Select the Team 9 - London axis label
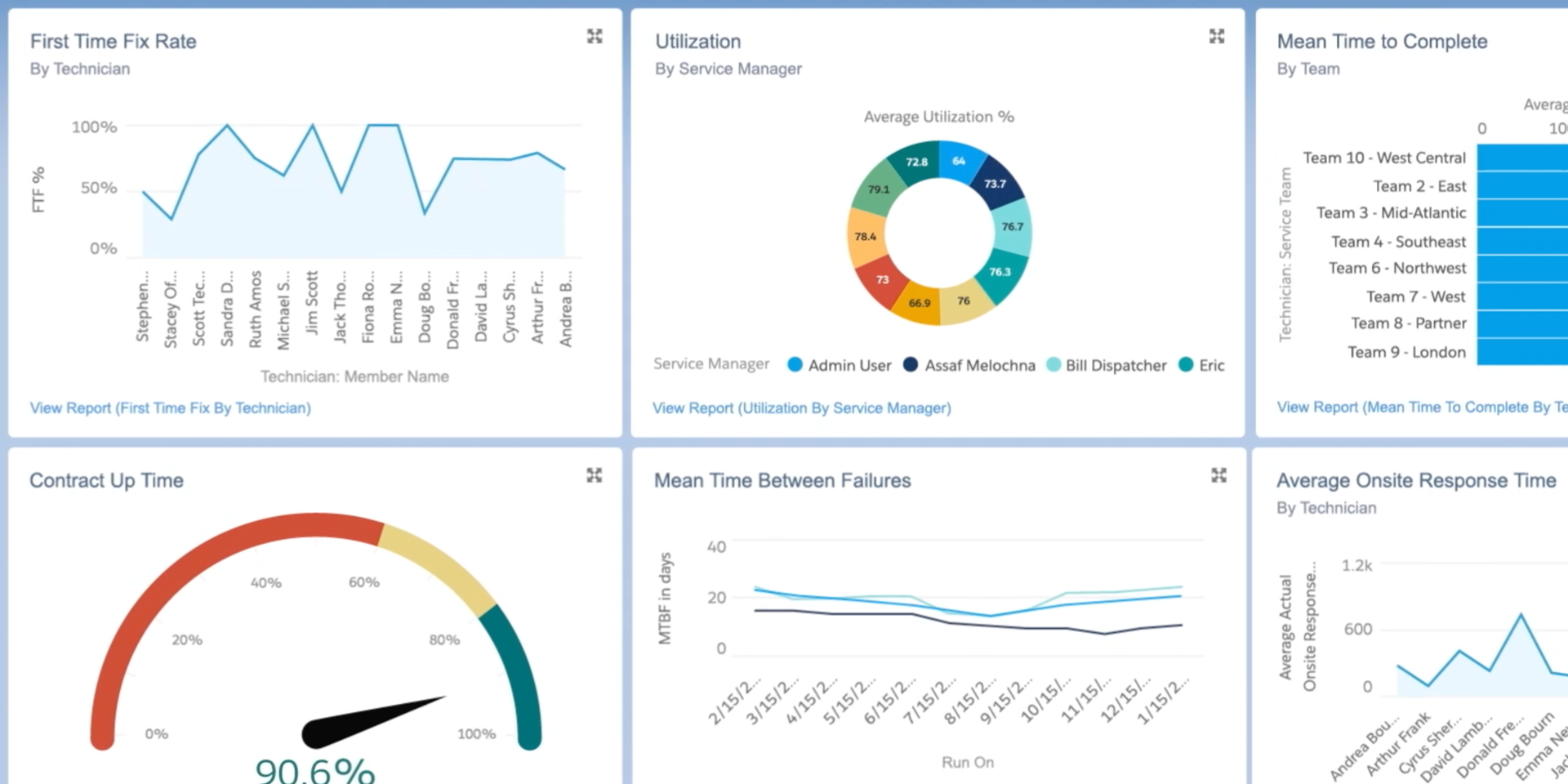 pyautogui.click(x=1405, y=352)
